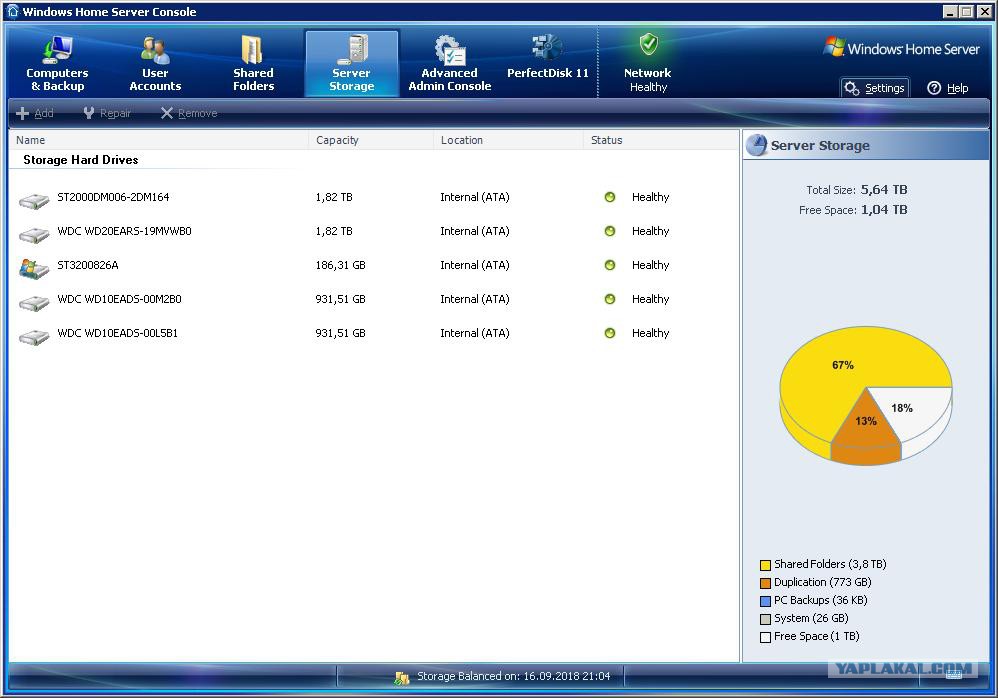Click the Server Storage panel pie icon

757,145
